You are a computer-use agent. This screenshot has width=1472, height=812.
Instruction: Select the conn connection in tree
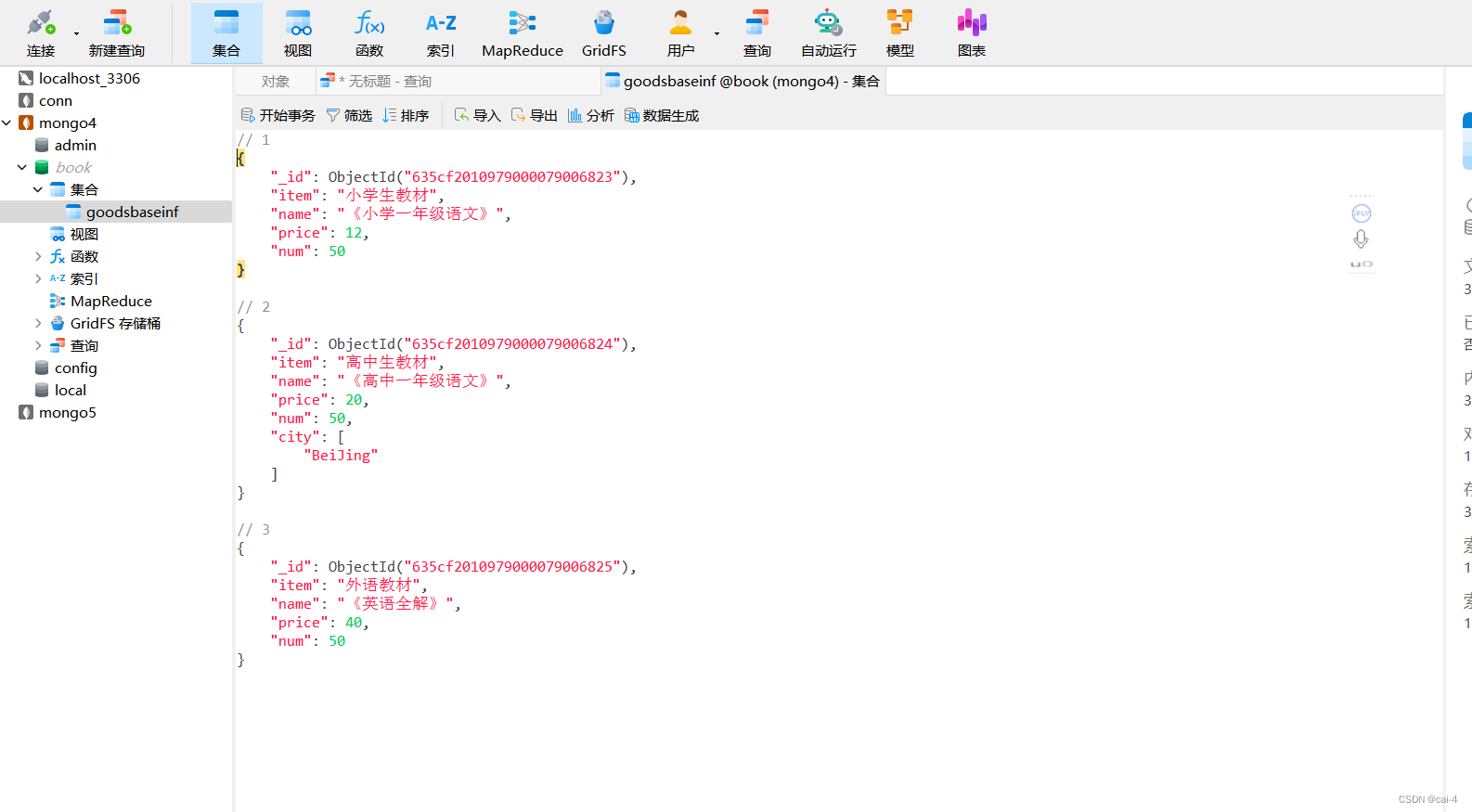[x=56, y=100]
